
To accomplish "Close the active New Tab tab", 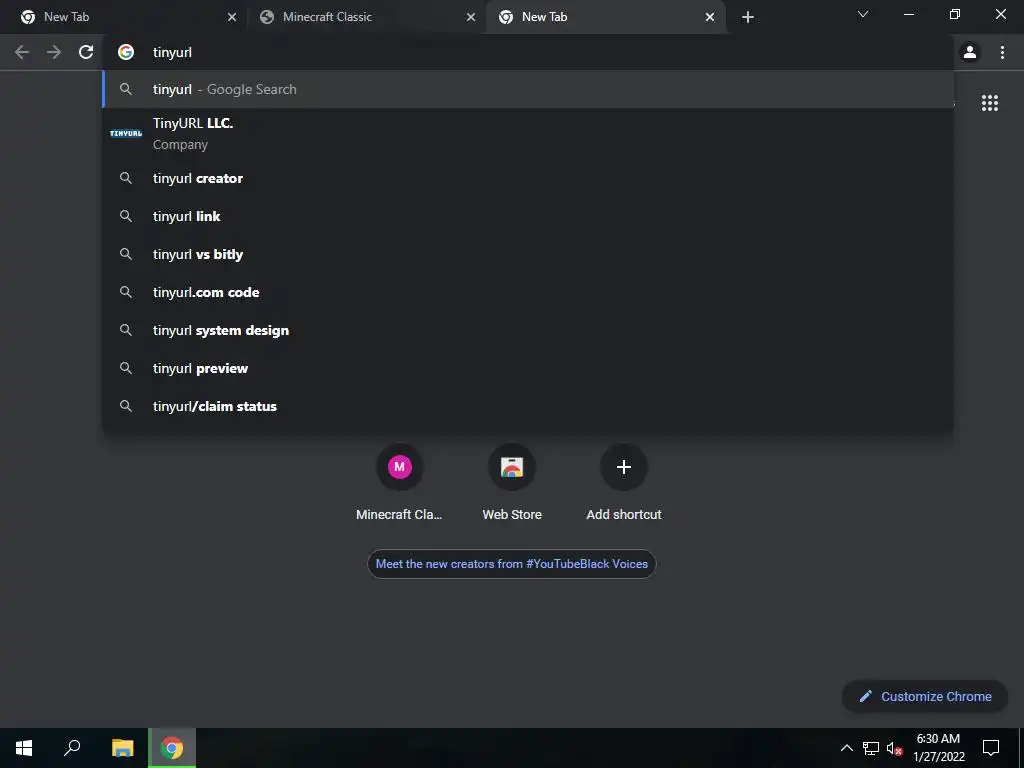I will (710, 17).
